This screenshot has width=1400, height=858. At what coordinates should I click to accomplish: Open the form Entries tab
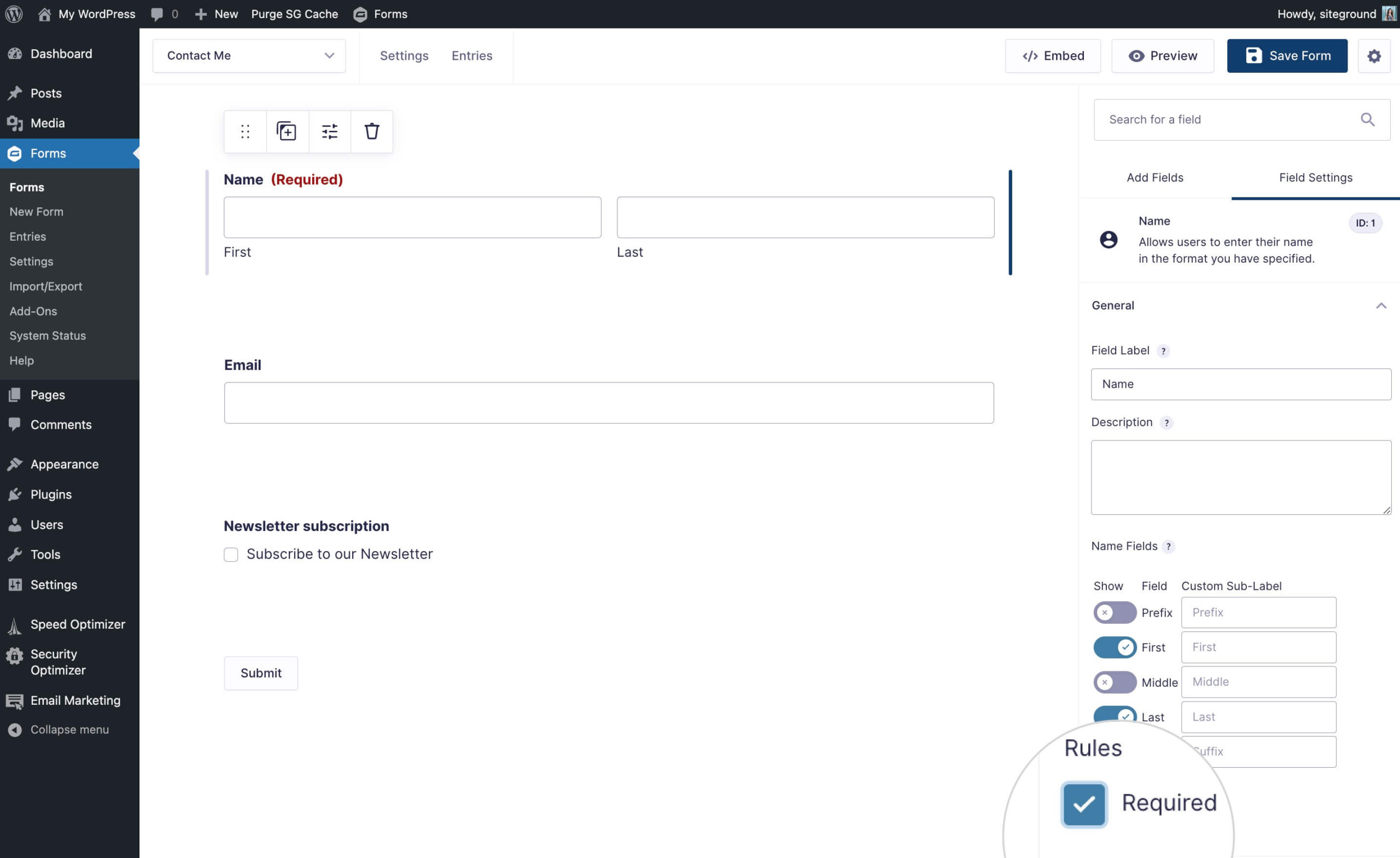(x=471, y=56)
